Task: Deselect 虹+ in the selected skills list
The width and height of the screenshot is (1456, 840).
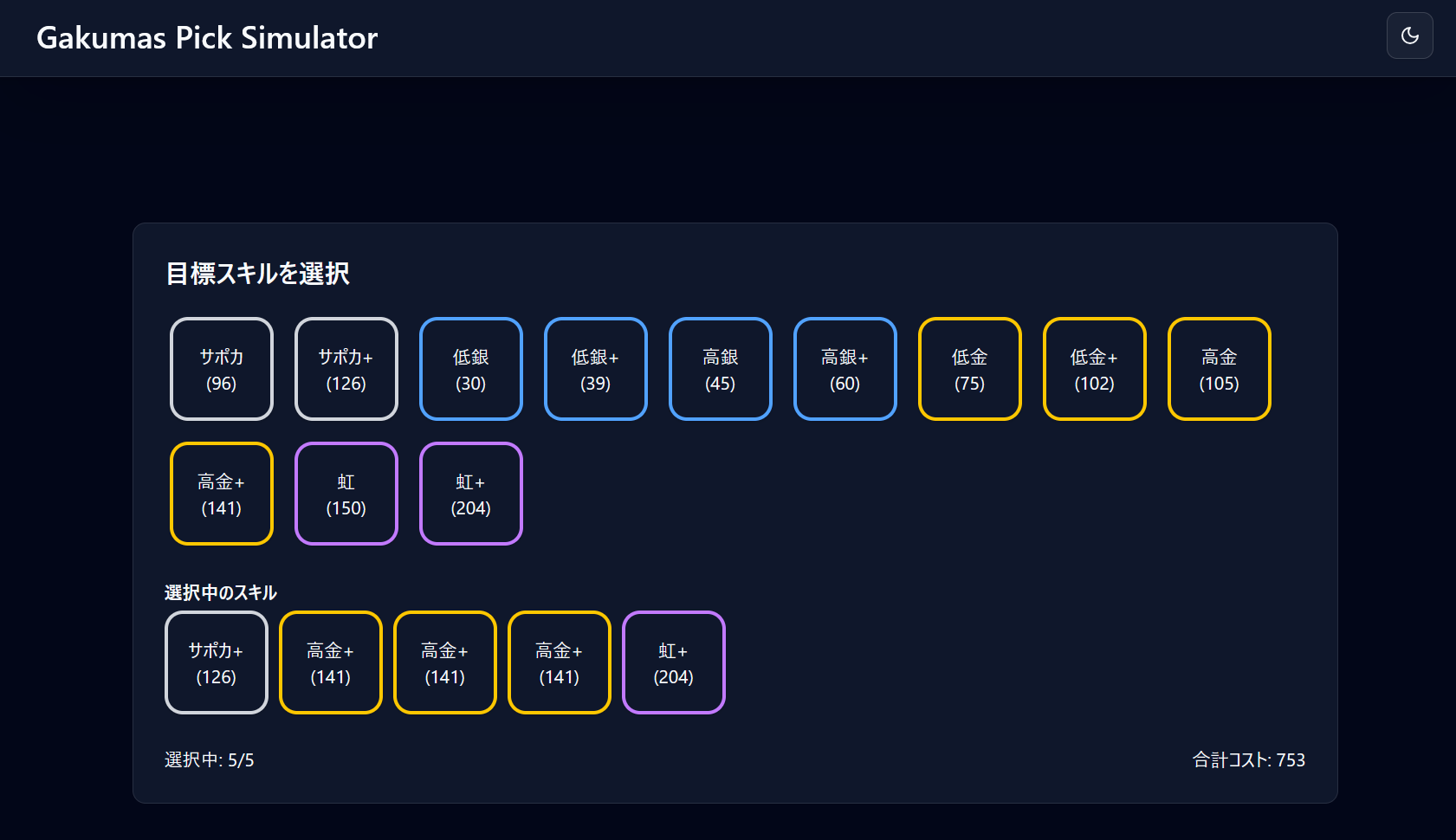Action: point(673,662)
